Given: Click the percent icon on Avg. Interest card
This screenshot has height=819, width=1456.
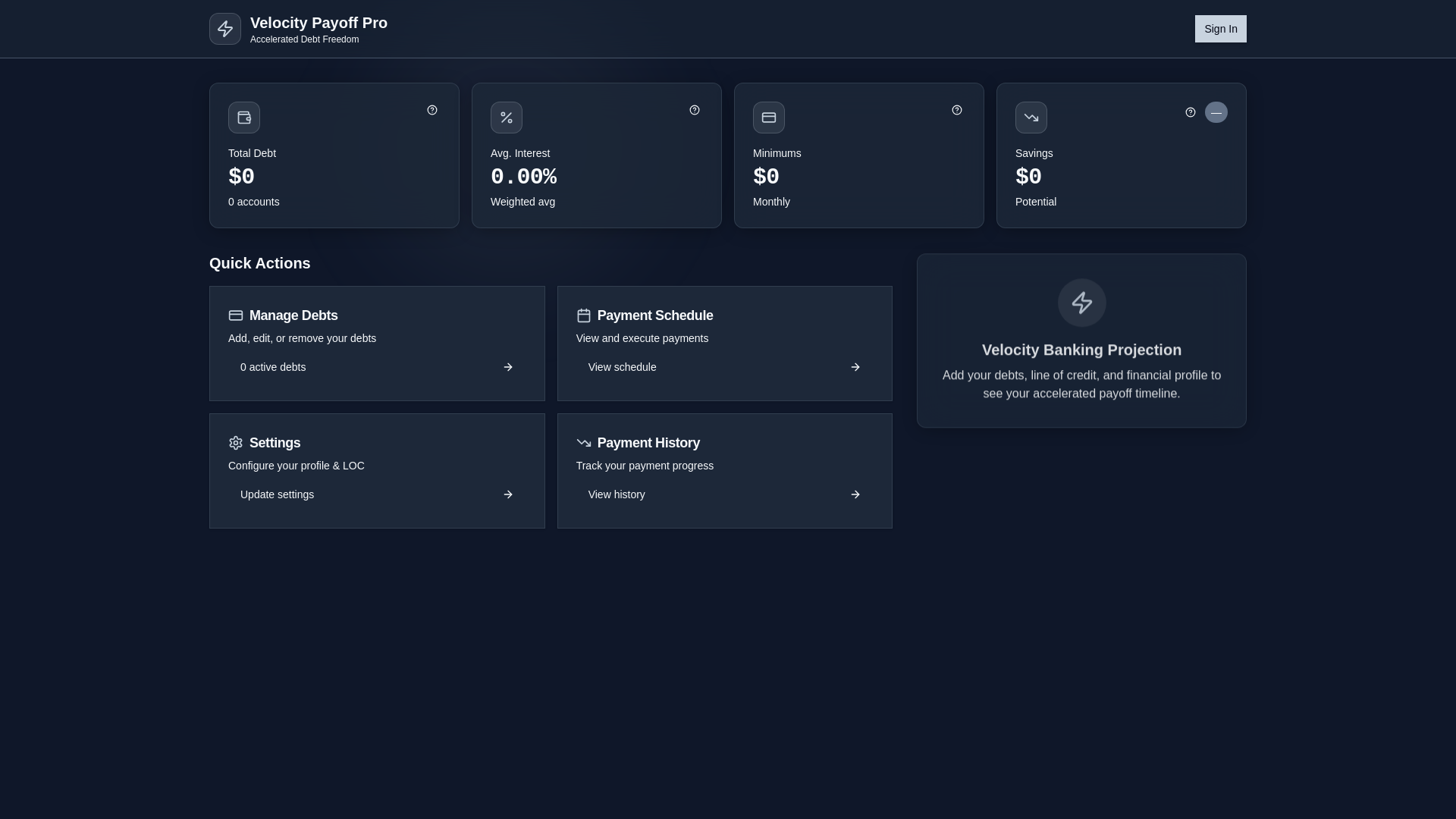Looking at the screenshot, I should (x=507, y=118).
